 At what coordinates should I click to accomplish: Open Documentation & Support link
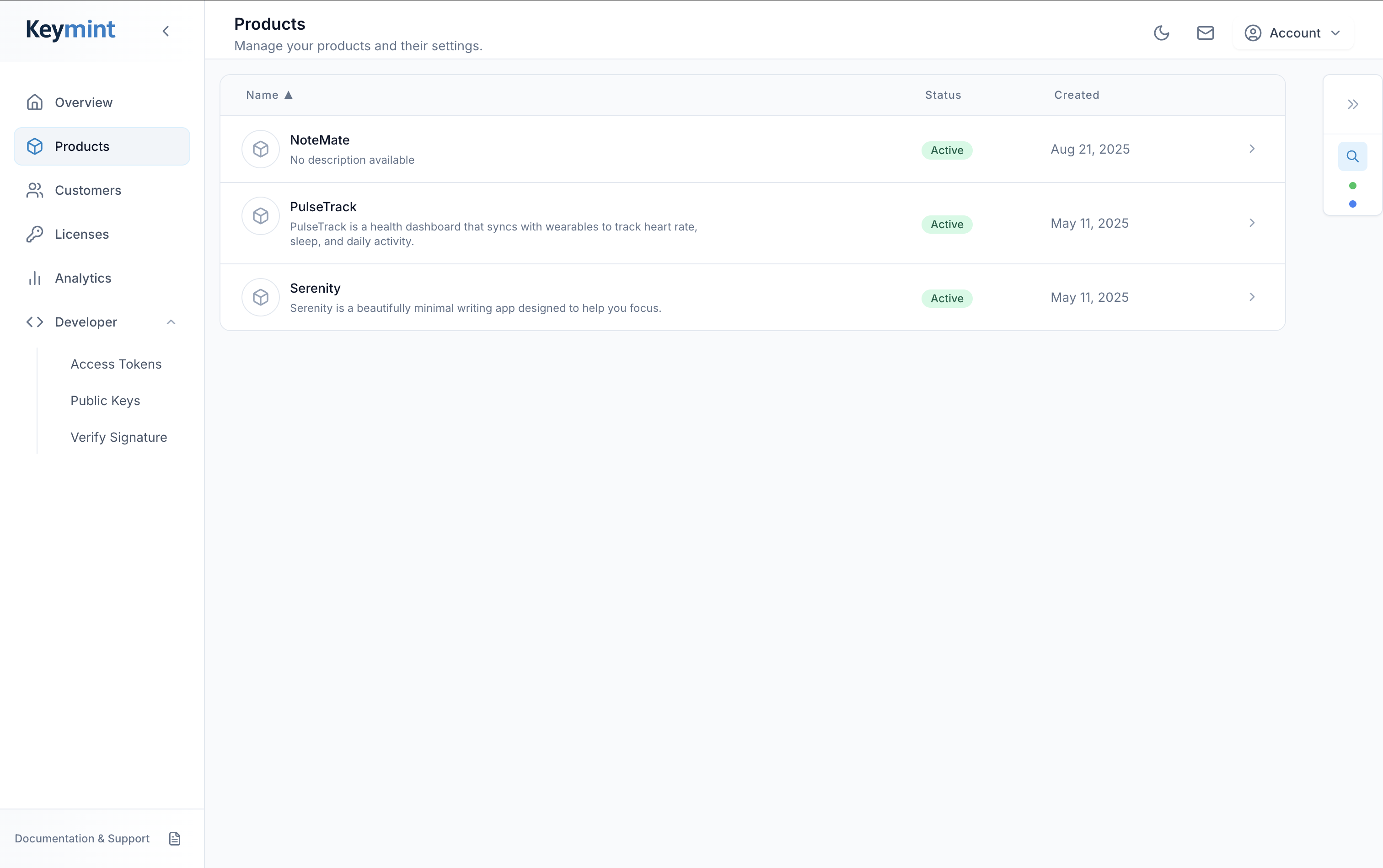(82, 838)
